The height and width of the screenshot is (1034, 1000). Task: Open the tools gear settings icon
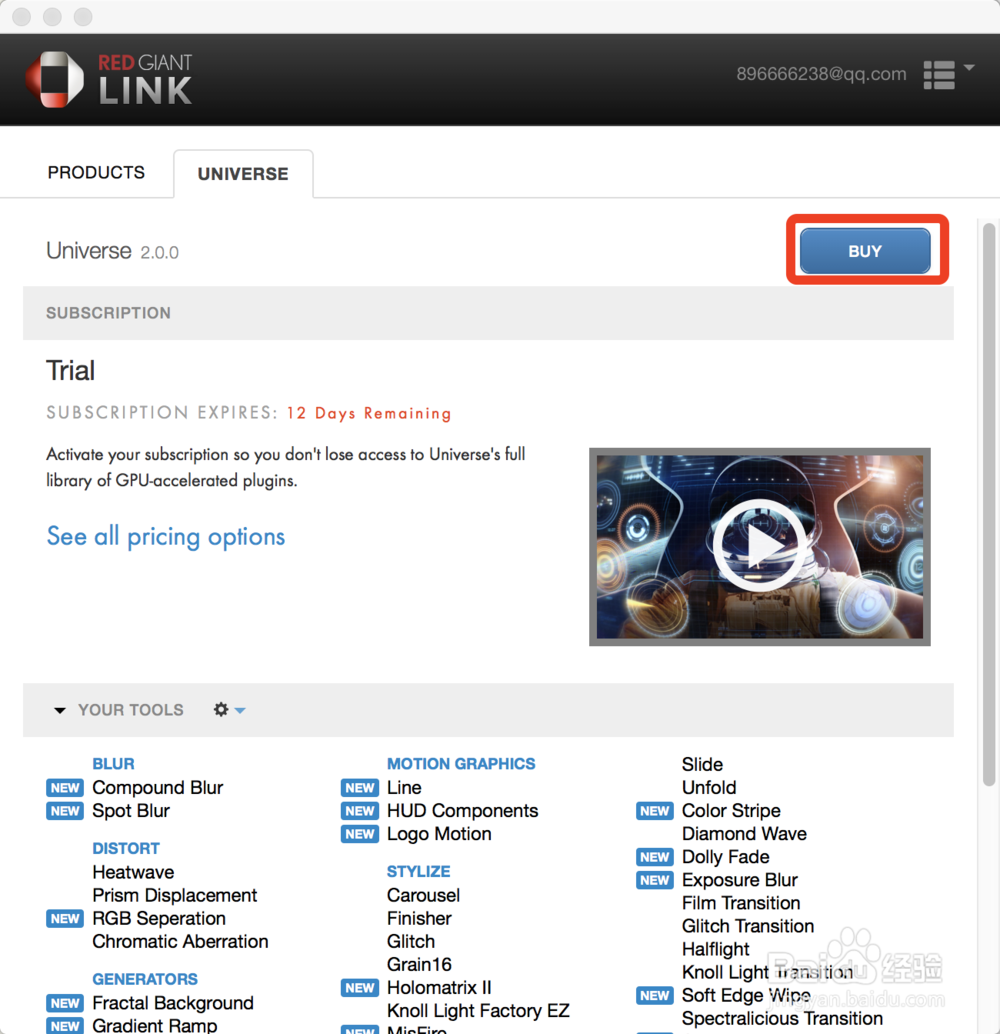pos(221,710)
